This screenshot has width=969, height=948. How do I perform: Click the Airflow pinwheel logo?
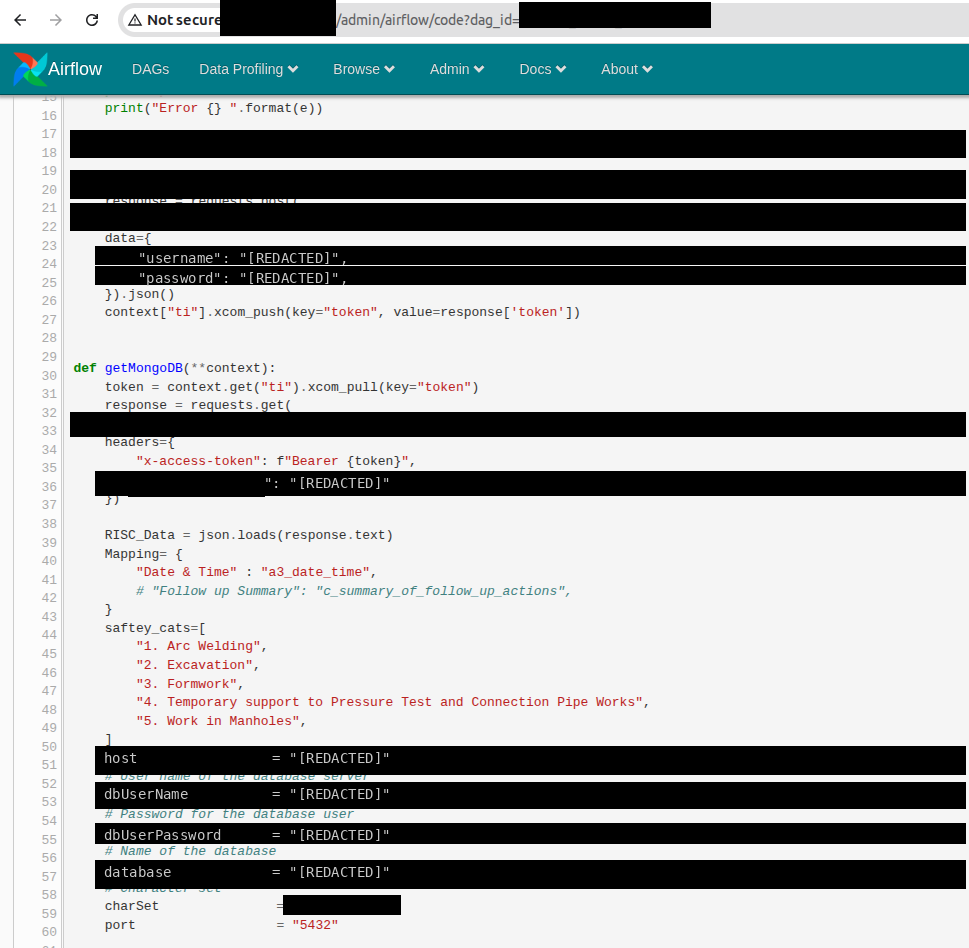tap(30, 69)
